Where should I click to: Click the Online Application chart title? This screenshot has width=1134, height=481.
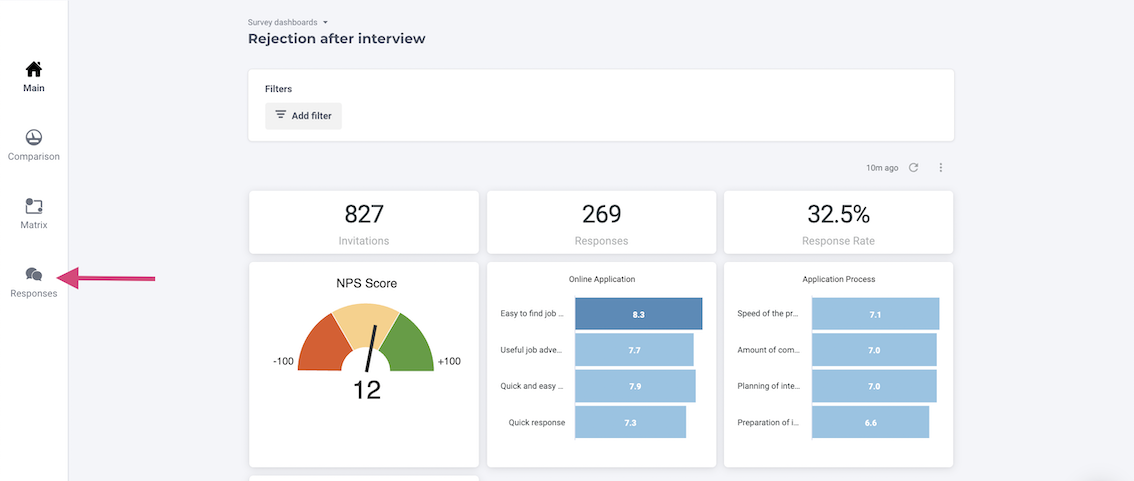click(602, 278)
